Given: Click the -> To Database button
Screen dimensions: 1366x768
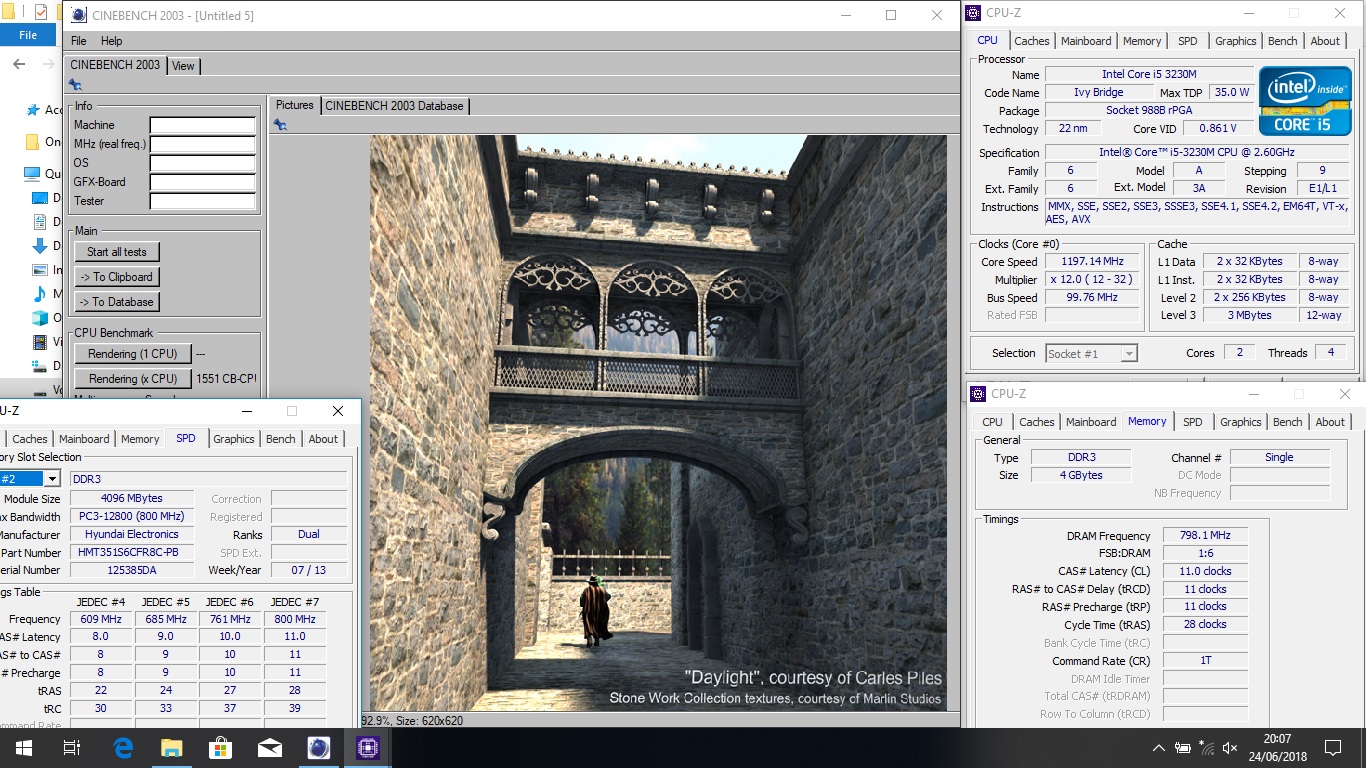Looking at the screenshot, I should tap(117, 302).
